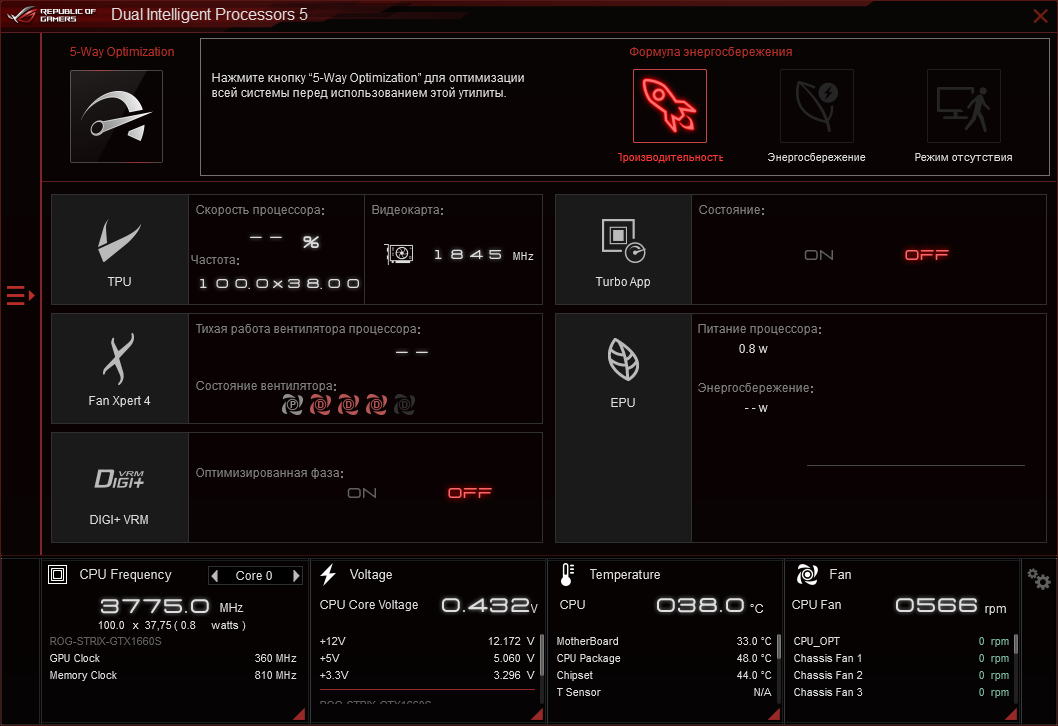Click the third red fan status icon
The width and height of the screenshot is (1058, 726).
tap(348, 405)
